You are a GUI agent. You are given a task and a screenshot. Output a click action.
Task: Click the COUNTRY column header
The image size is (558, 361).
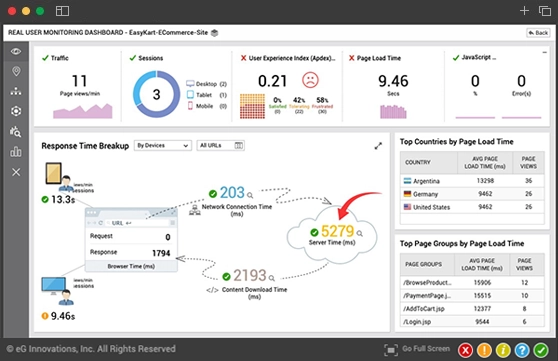pos(428,162)
